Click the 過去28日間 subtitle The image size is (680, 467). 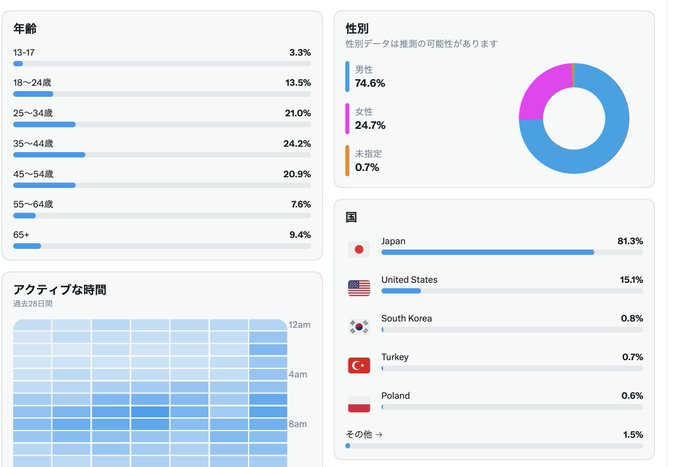[x=33, y=304]
